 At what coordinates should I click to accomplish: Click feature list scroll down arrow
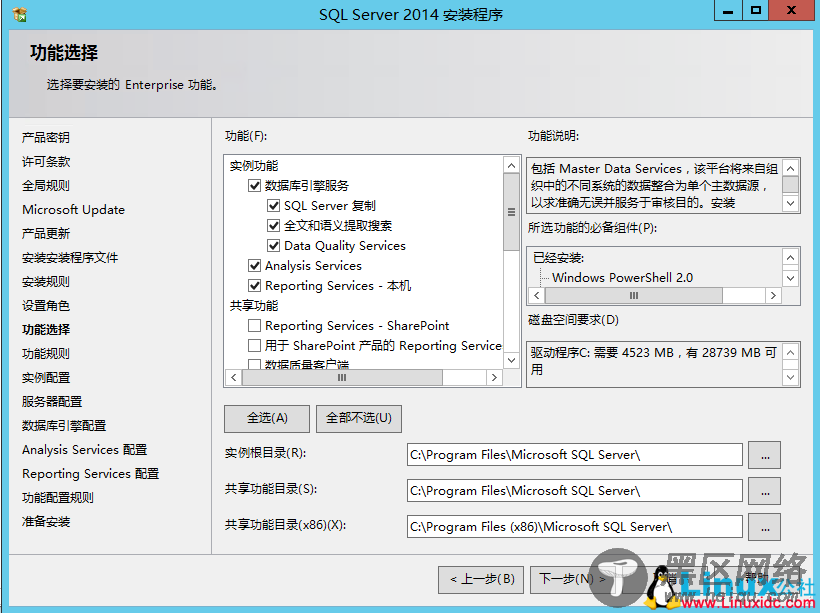pos(511,360)
